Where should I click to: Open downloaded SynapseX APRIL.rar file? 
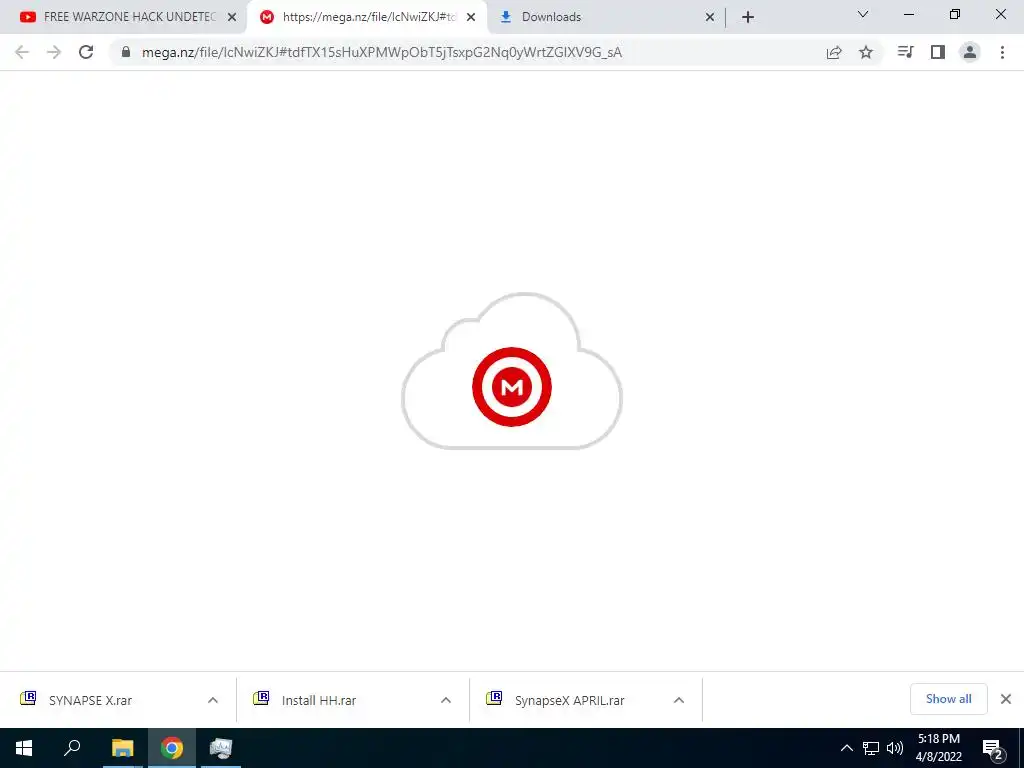[569, 700]
